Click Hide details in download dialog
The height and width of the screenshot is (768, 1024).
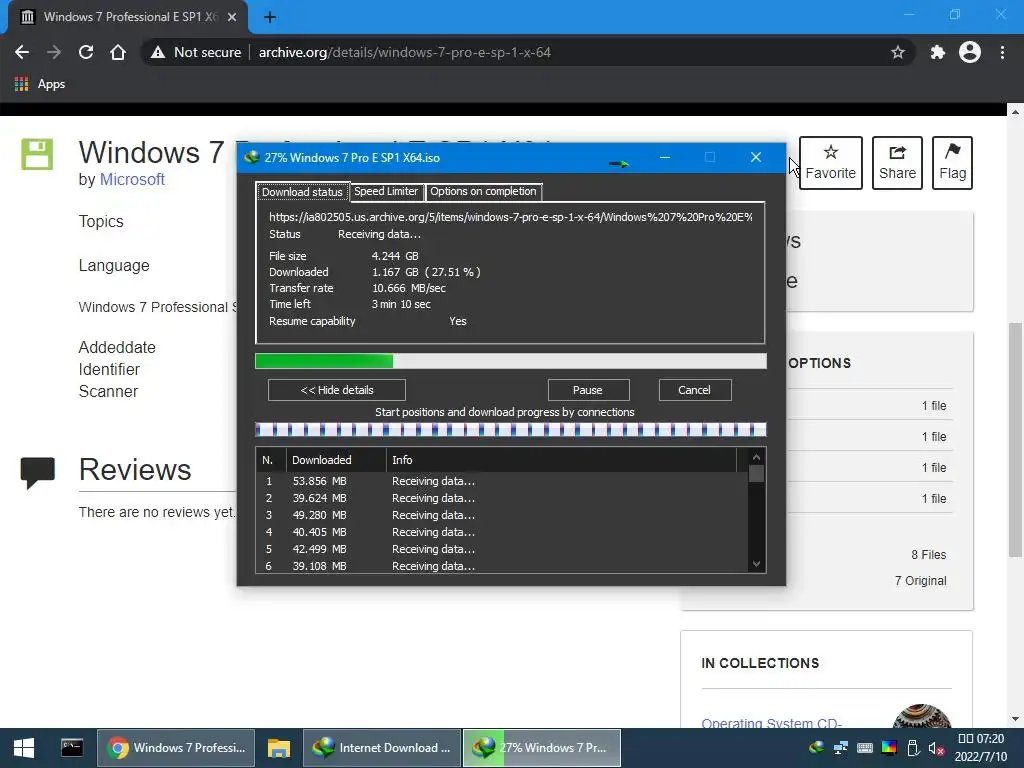click(337, 390)
